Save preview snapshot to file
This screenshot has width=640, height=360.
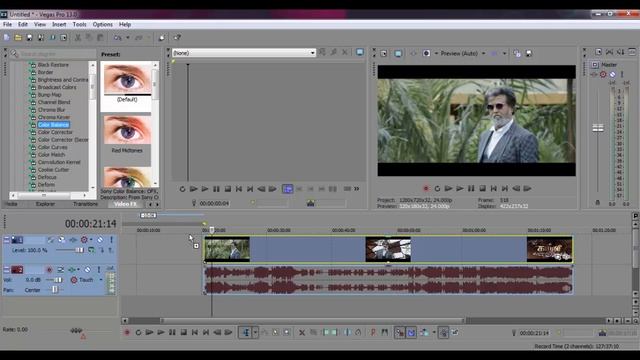pyautogui.click(x=529, y=53)
